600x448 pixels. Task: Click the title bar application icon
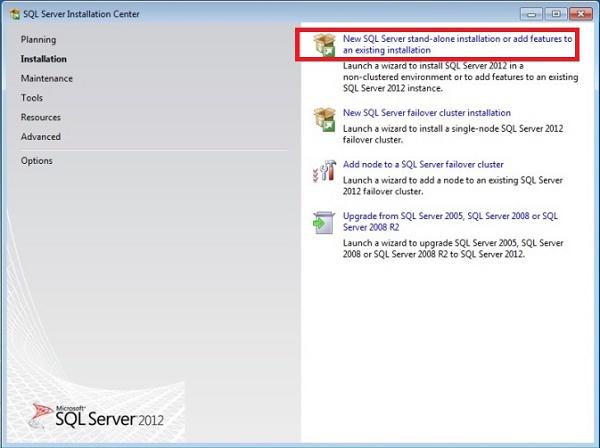(x=13, y=13)
